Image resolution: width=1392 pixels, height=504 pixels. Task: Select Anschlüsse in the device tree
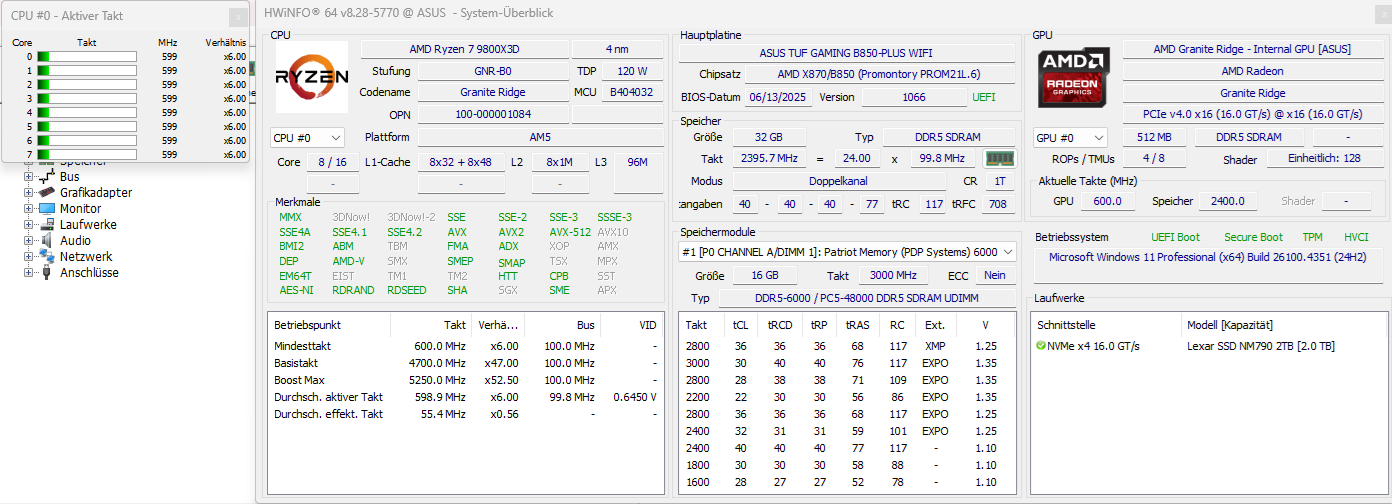(89, 273)
